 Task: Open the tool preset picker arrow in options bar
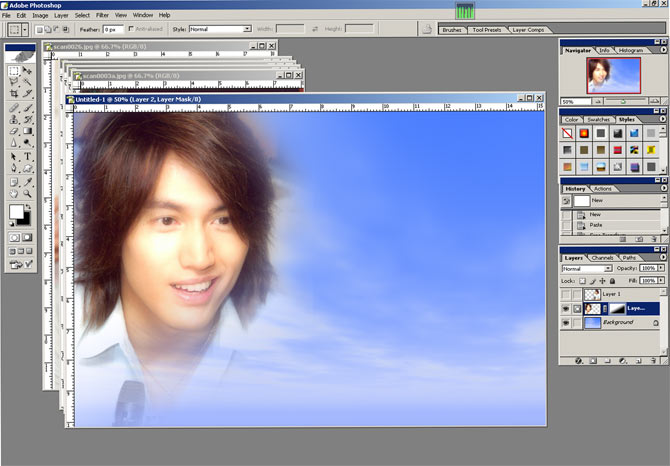25,29
